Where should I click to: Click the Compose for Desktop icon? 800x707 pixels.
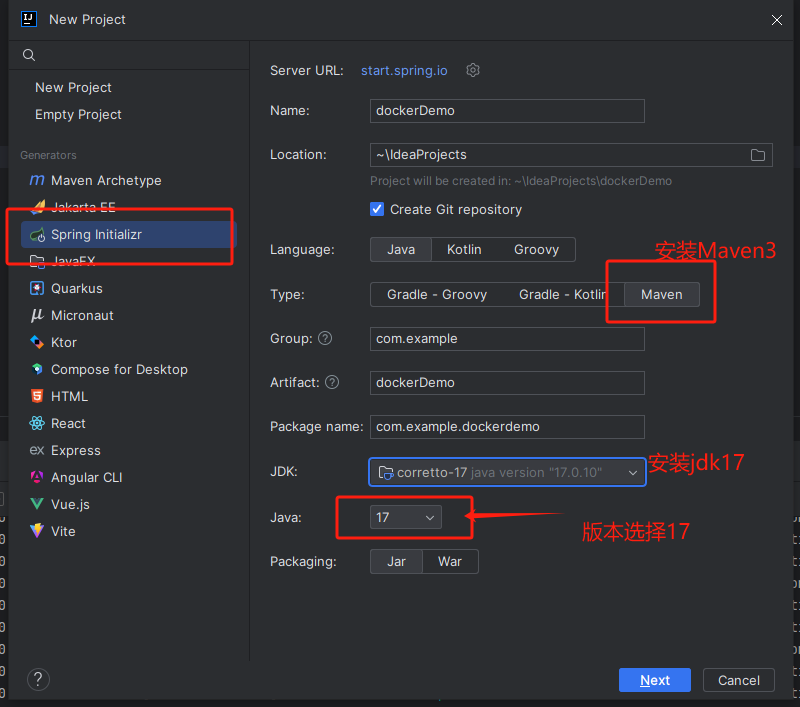point(37,369)
